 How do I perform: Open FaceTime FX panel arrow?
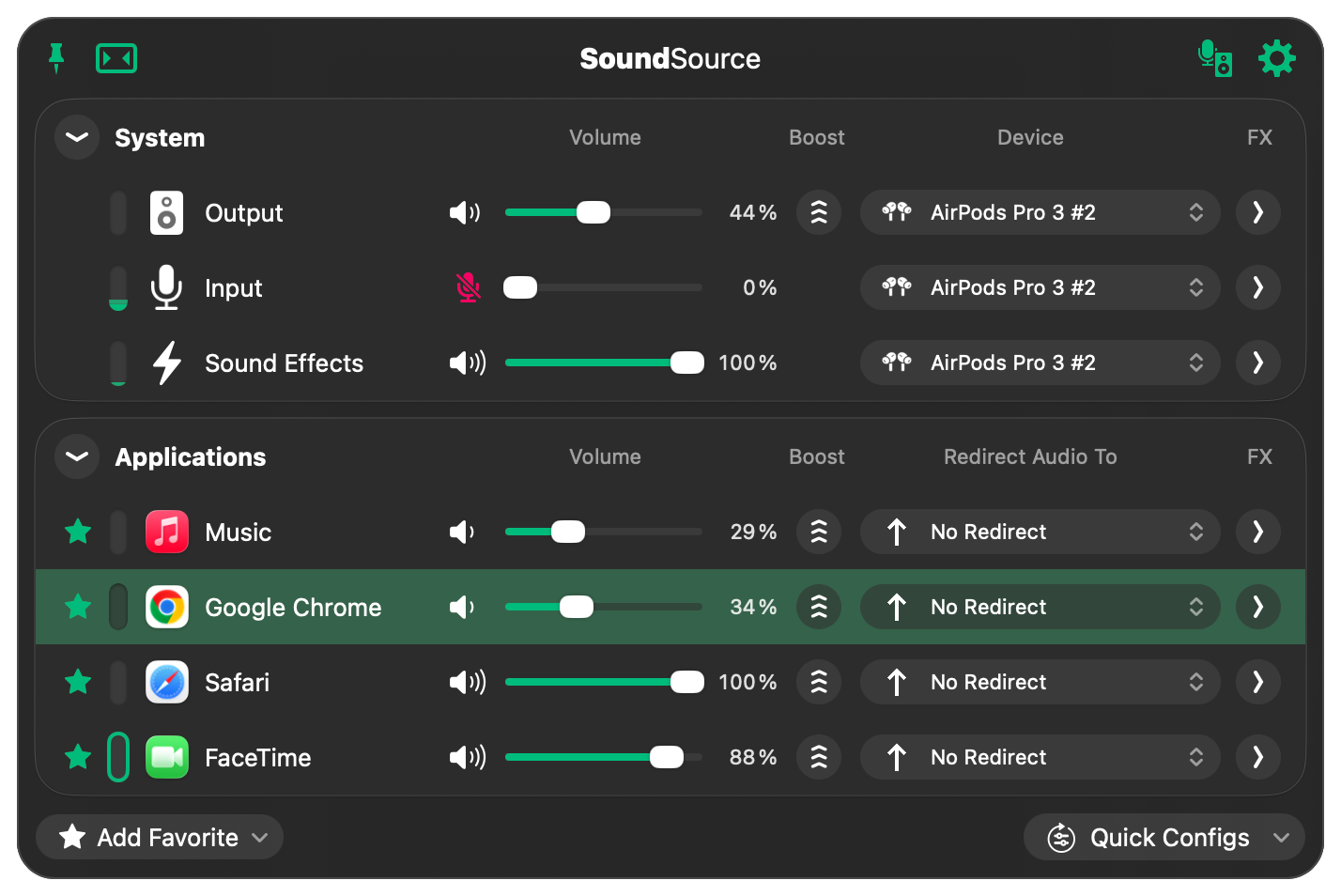tap(1258, 757)
